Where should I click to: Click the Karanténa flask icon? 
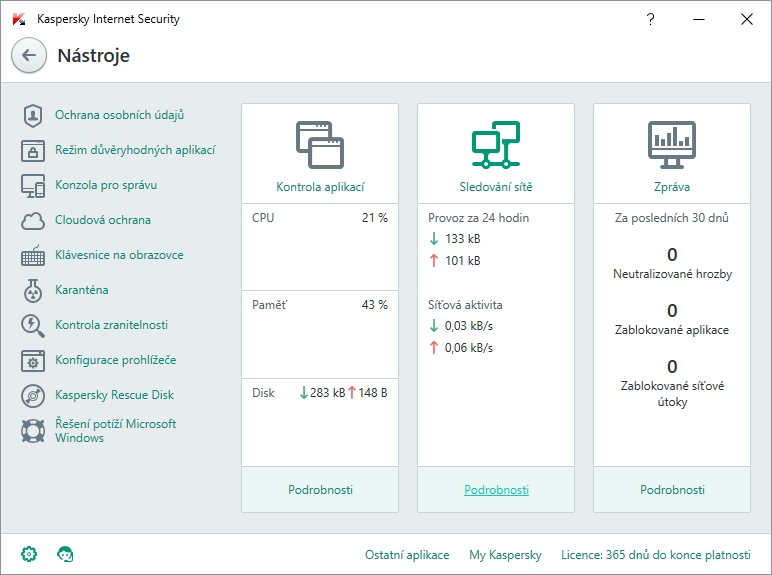[x=33, y=291]
